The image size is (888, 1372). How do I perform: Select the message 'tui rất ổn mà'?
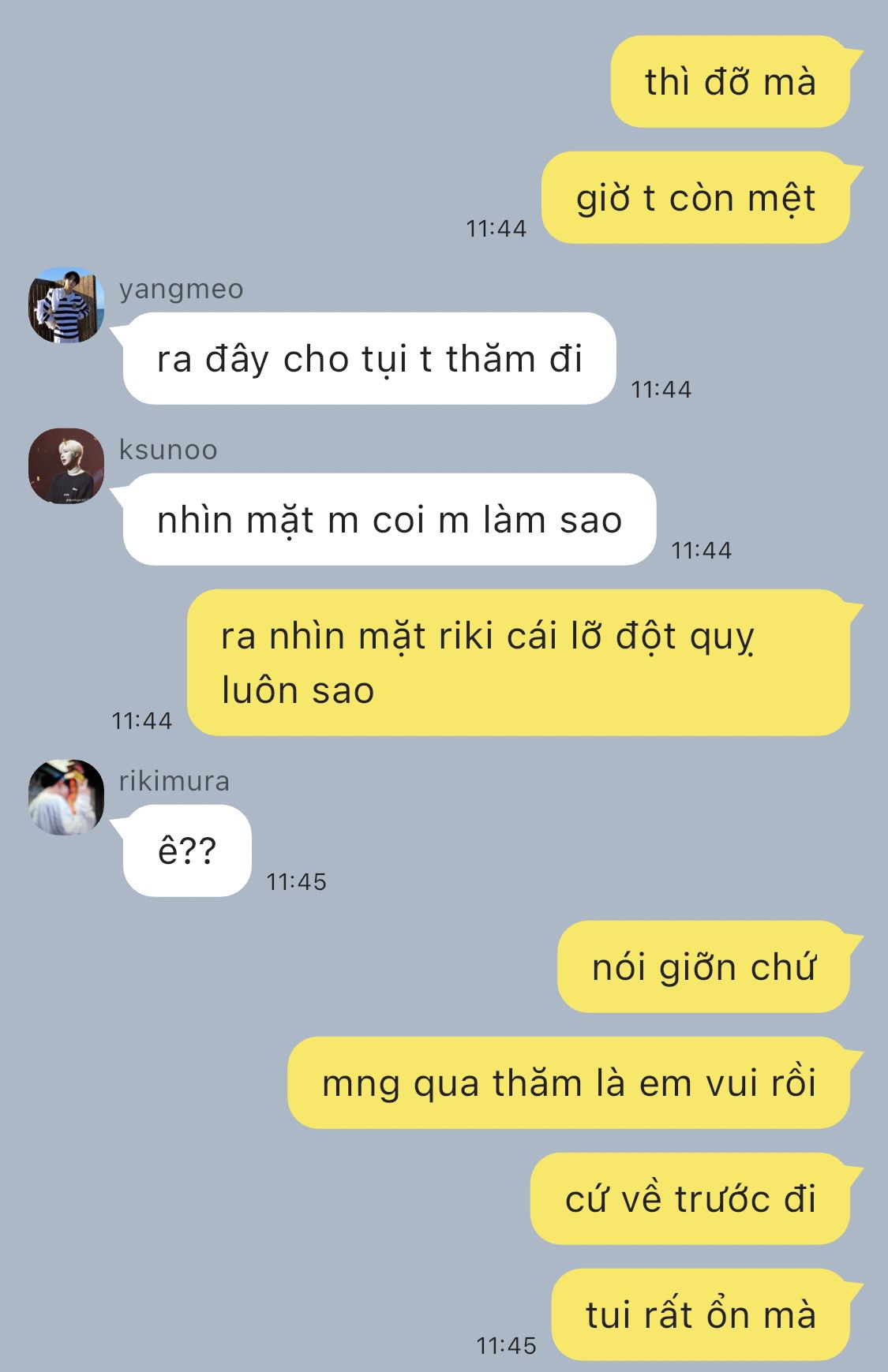[x=700, y=1314]
